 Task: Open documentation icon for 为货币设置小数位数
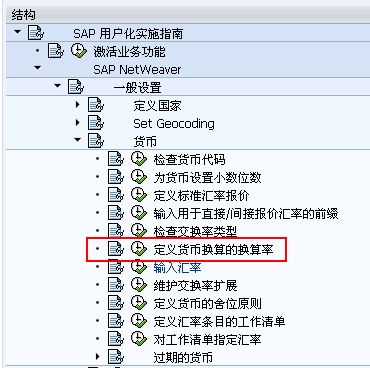(x=116, y=177)
